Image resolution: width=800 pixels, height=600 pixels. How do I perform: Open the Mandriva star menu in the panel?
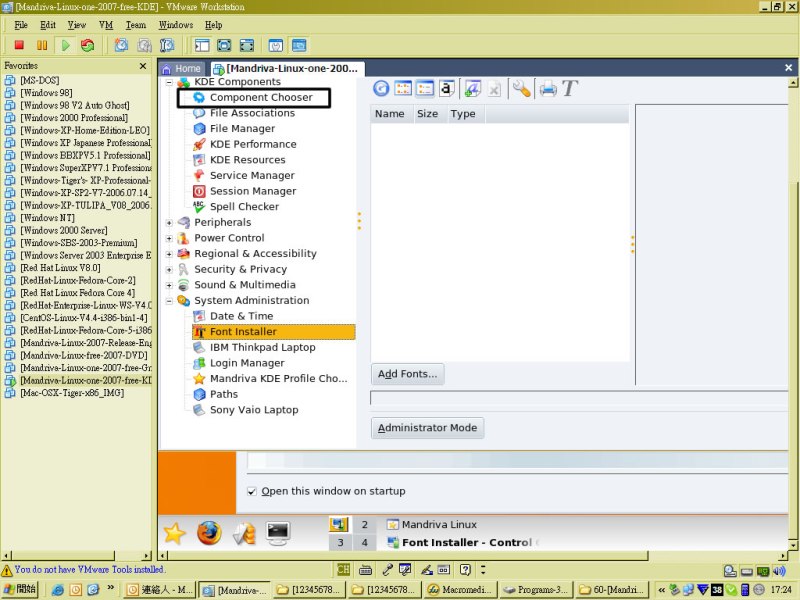pyautogui.click(x=174, y=533)
